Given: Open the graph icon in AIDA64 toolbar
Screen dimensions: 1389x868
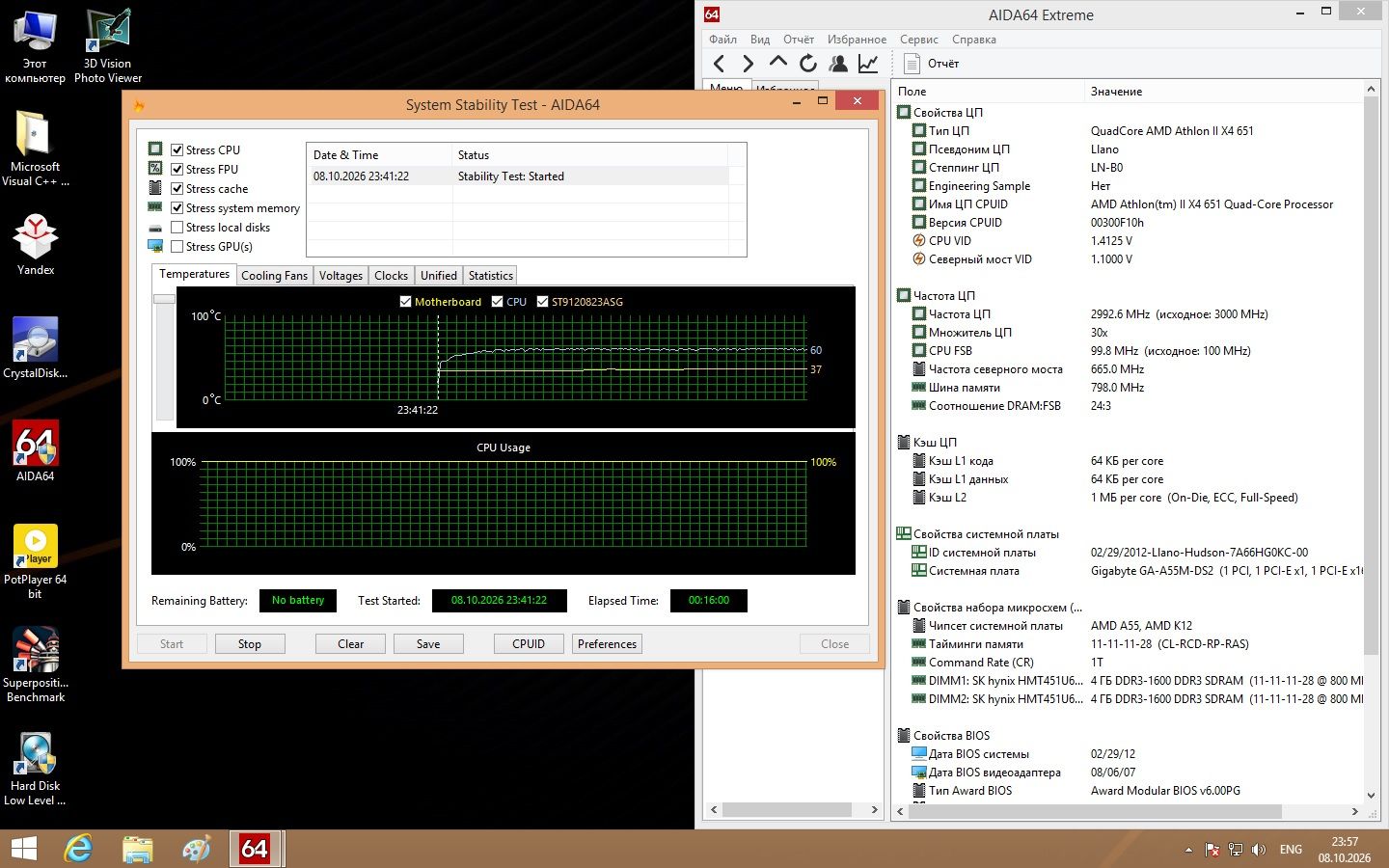Looking at the screenshot, I should pos(868,64).
